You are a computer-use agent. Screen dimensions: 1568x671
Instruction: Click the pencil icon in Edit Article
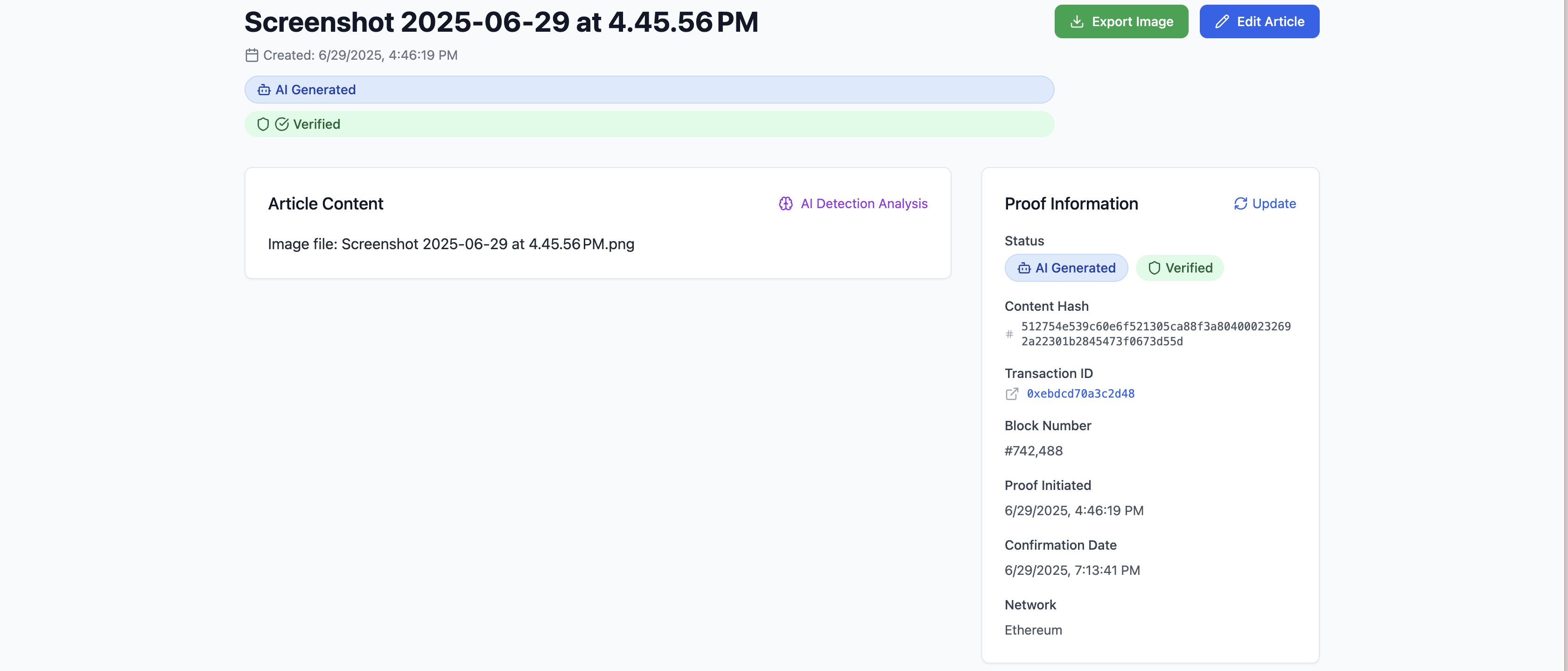[x=1222, y=22]
